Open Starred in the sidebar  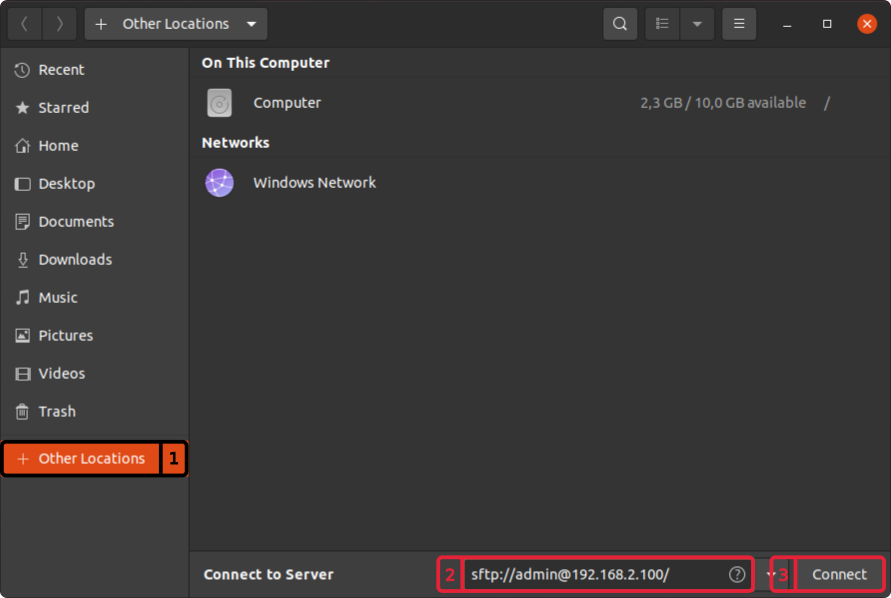[94, 108]
